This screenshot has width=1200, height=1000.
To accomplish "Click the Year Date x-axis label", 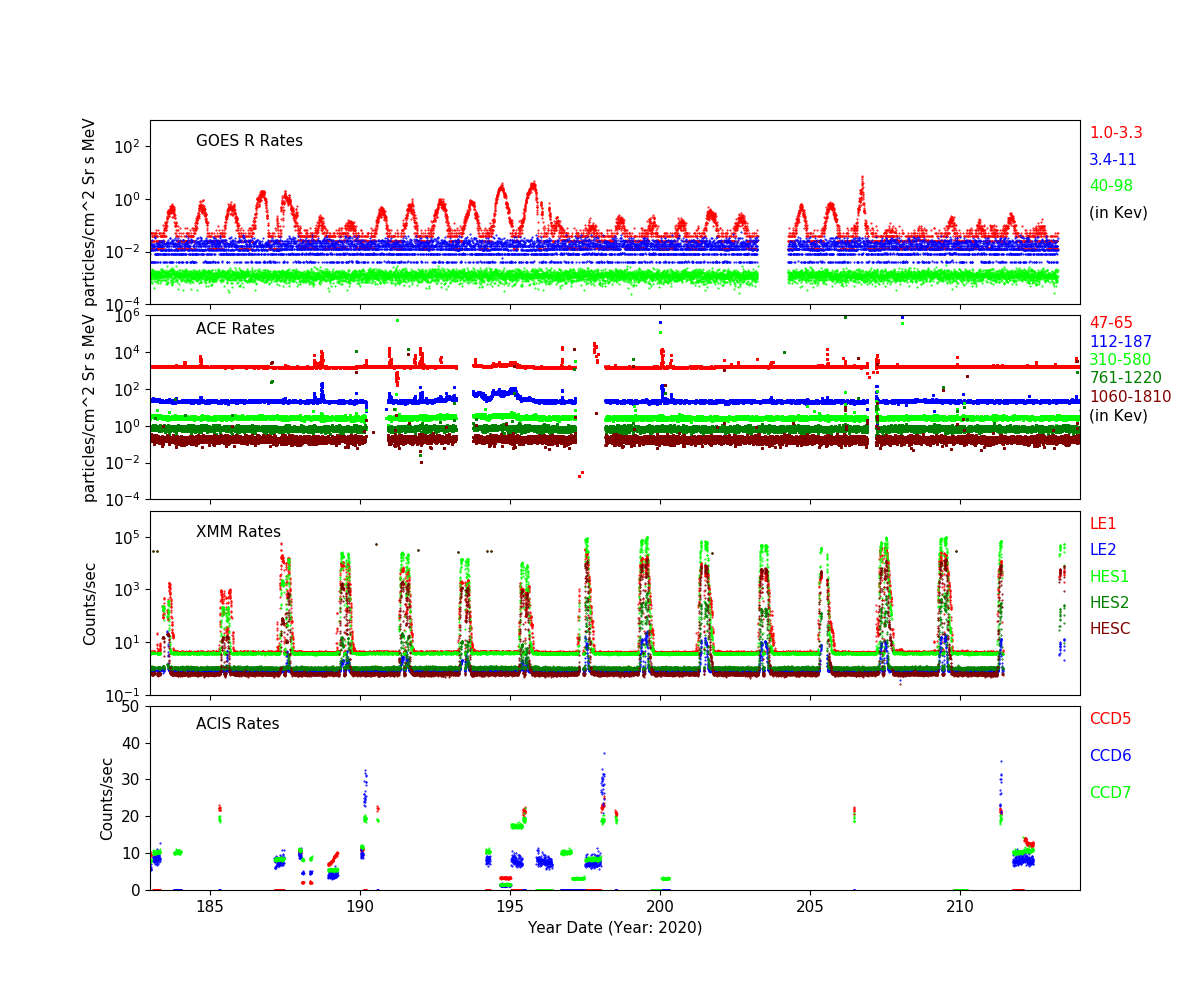I will 615,928.
